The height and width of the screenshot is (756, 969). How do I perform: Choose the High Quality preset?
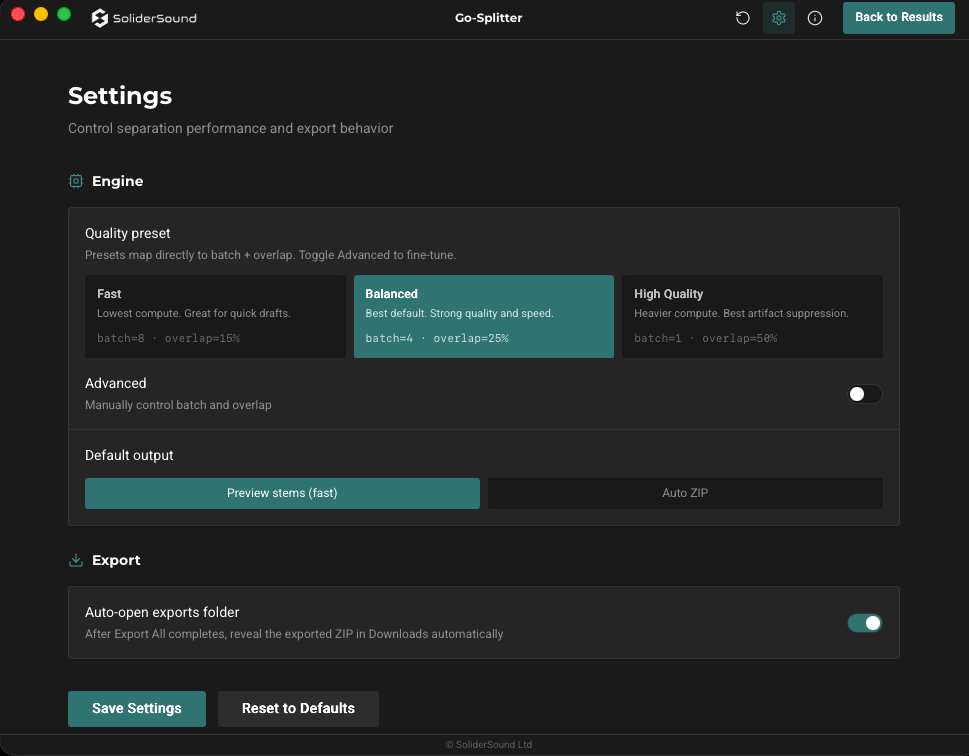pos(752,316)
